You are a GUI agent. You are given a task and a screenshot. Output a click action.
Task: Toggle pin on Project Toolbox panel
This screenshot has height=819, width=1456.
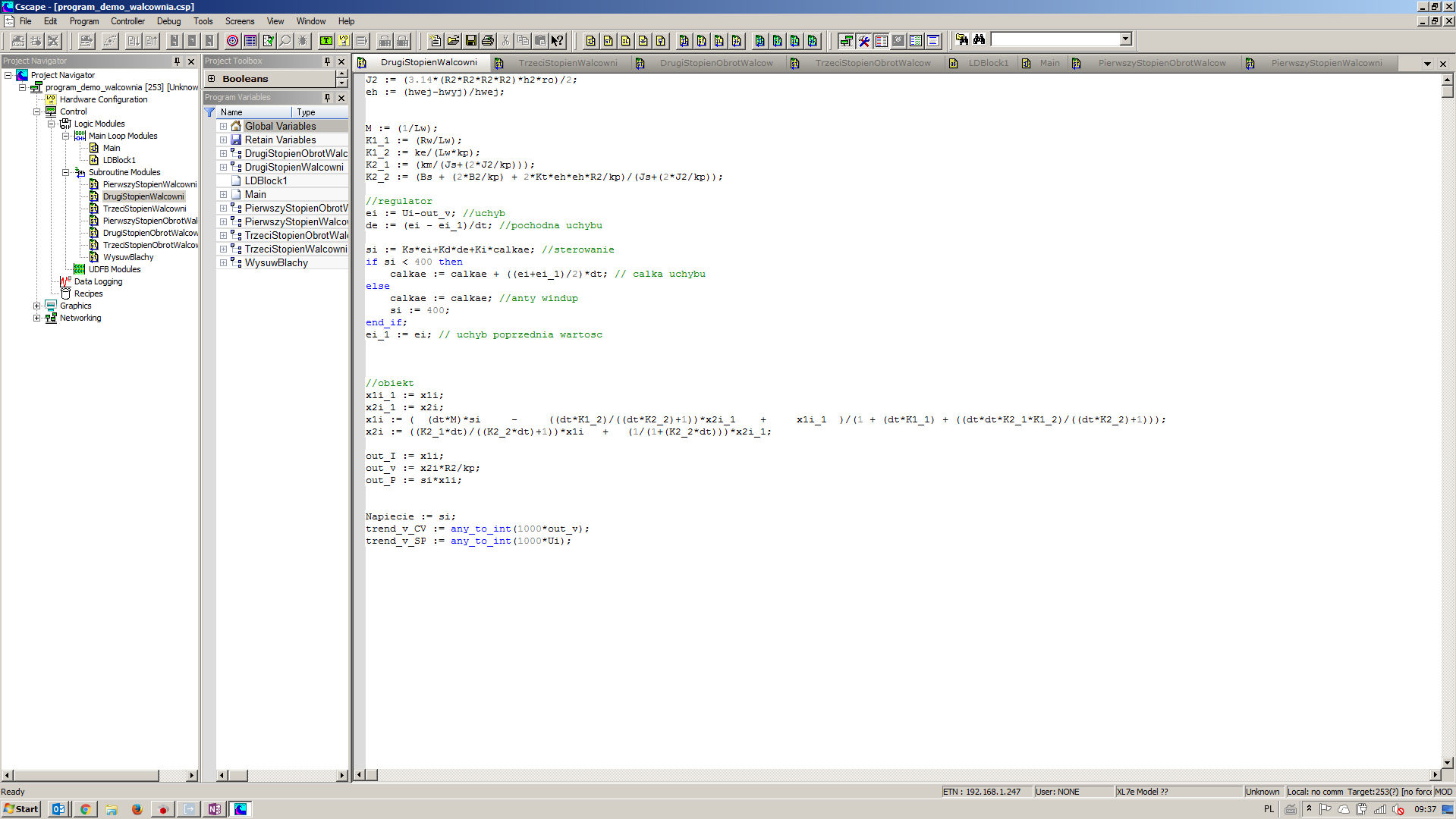tap(328, 61)
